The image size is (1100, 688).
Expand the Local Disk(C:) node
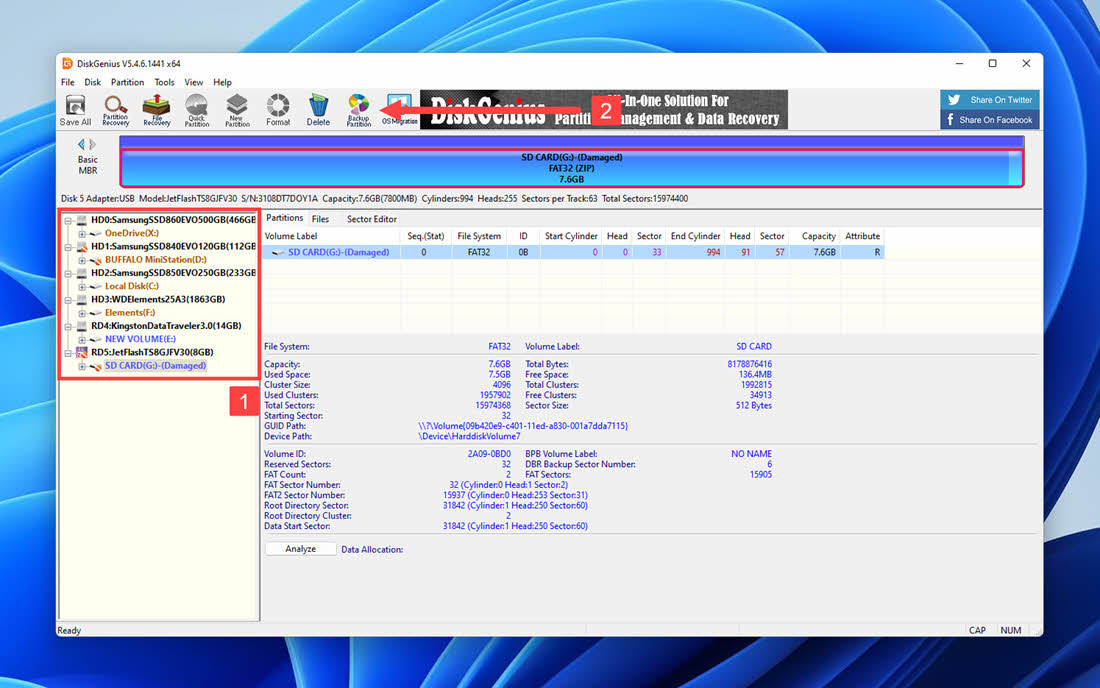(81, 286)
